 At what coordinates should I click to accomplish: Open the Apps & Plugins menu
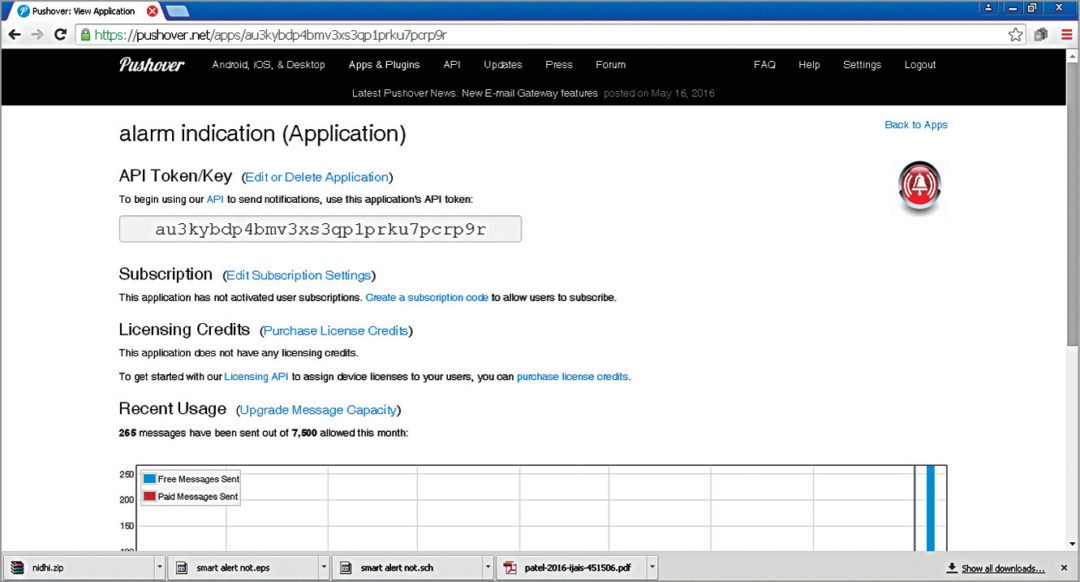[384, 65]
